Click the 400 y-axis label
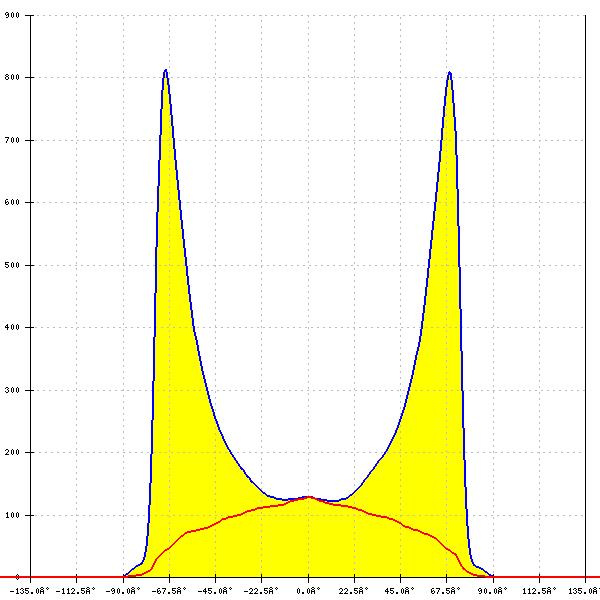 (12, 327)
